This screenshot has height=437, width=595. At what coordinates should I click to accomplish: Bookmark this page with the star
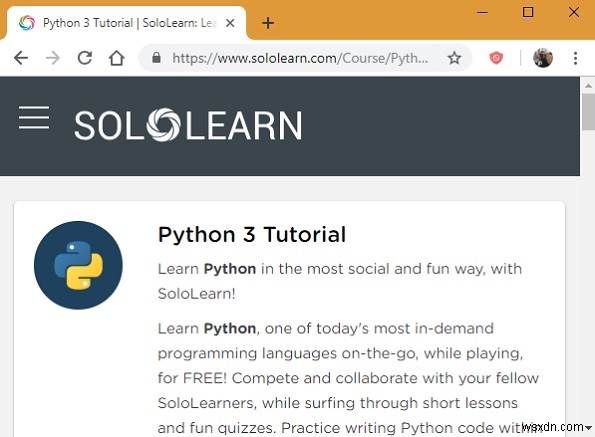click(x=454, y=58)
